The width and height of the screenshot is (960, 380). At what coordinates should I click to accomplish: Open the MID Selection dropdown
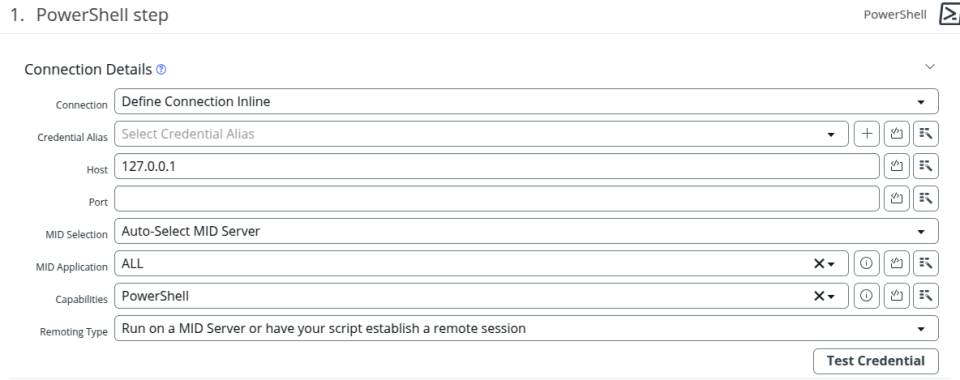tap(526, 231)
